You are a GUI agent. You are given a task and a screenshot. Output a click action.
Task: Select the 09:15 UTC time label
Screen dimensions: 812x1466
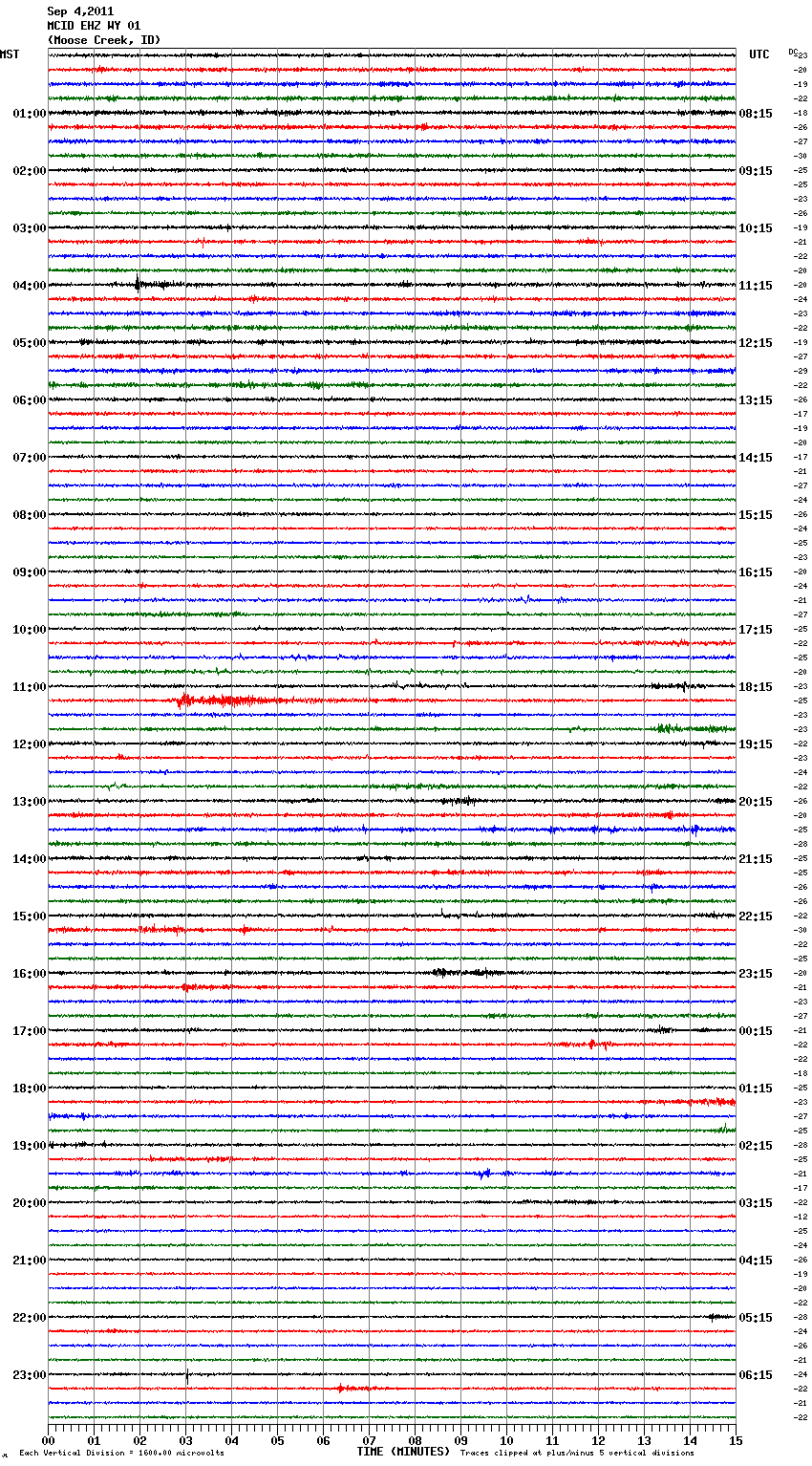756,171
